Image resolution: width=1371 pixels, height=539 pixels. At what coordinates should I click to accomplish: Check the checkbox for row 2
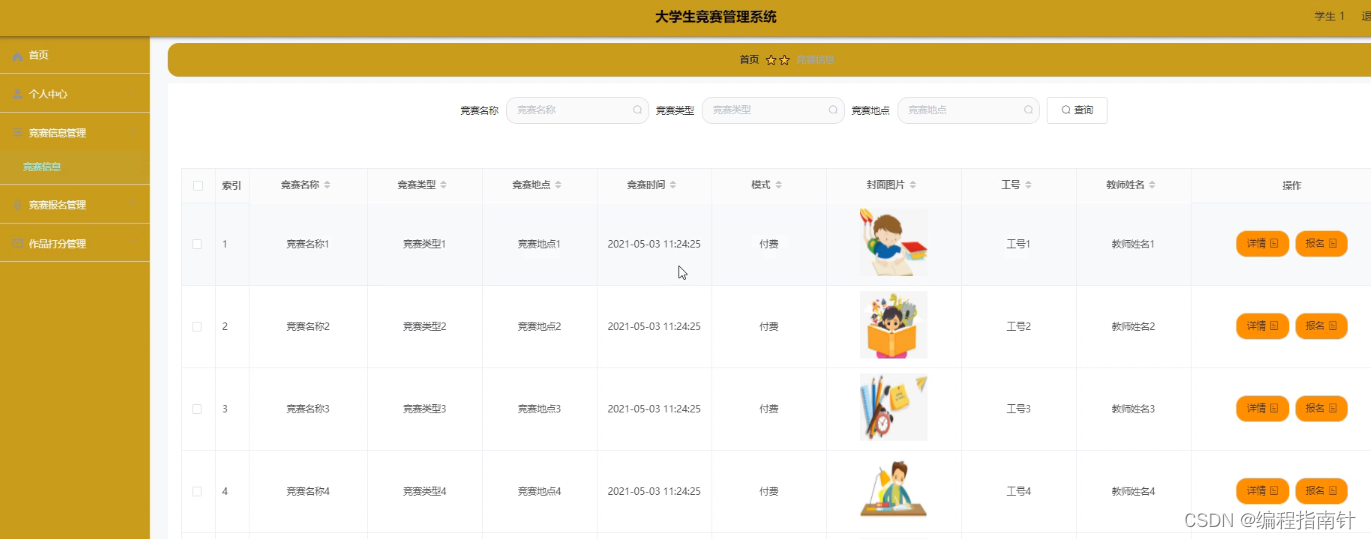pos(198,326)
